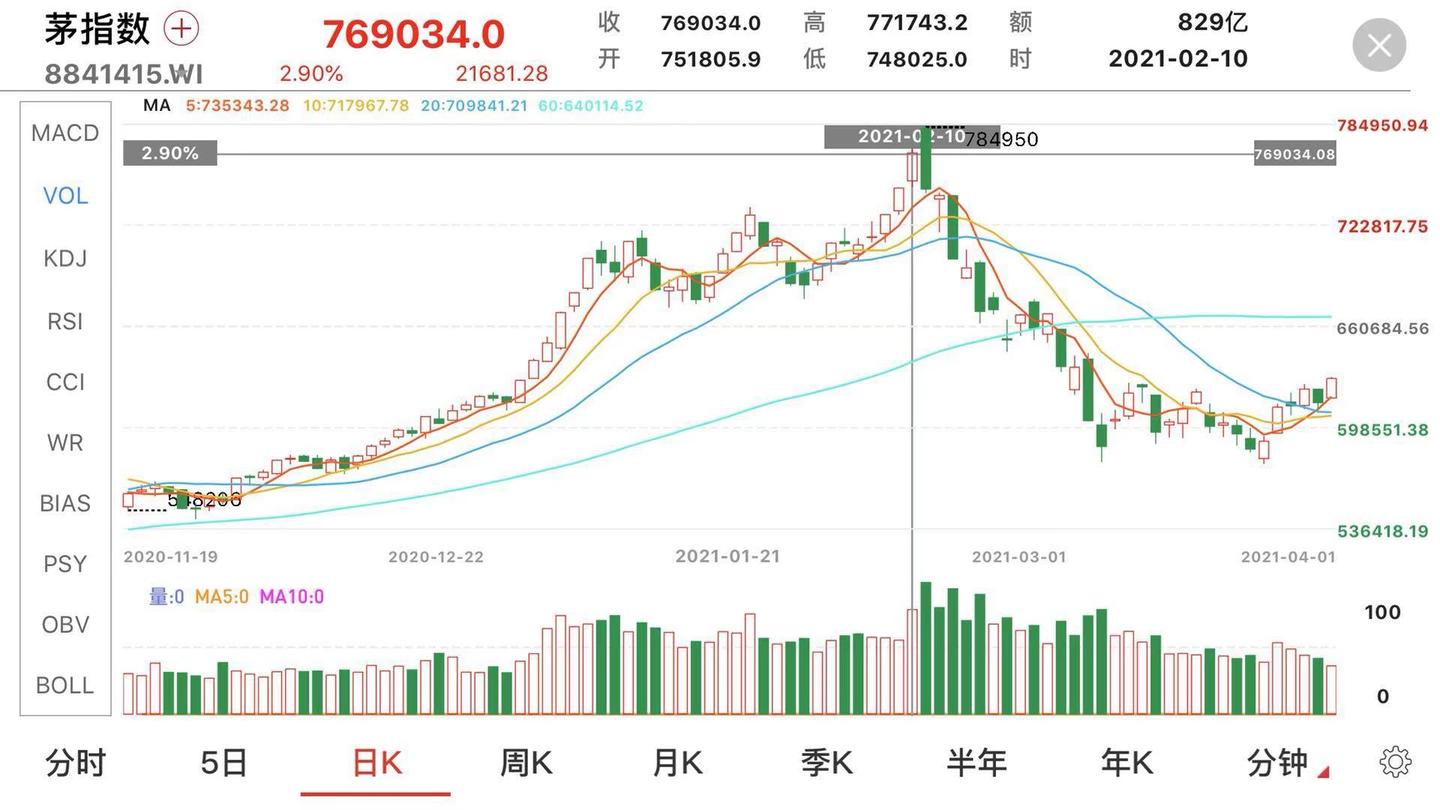Select the RSI indicator
The height and width of the screenshot is (810, 1440).
pos(65,321)
